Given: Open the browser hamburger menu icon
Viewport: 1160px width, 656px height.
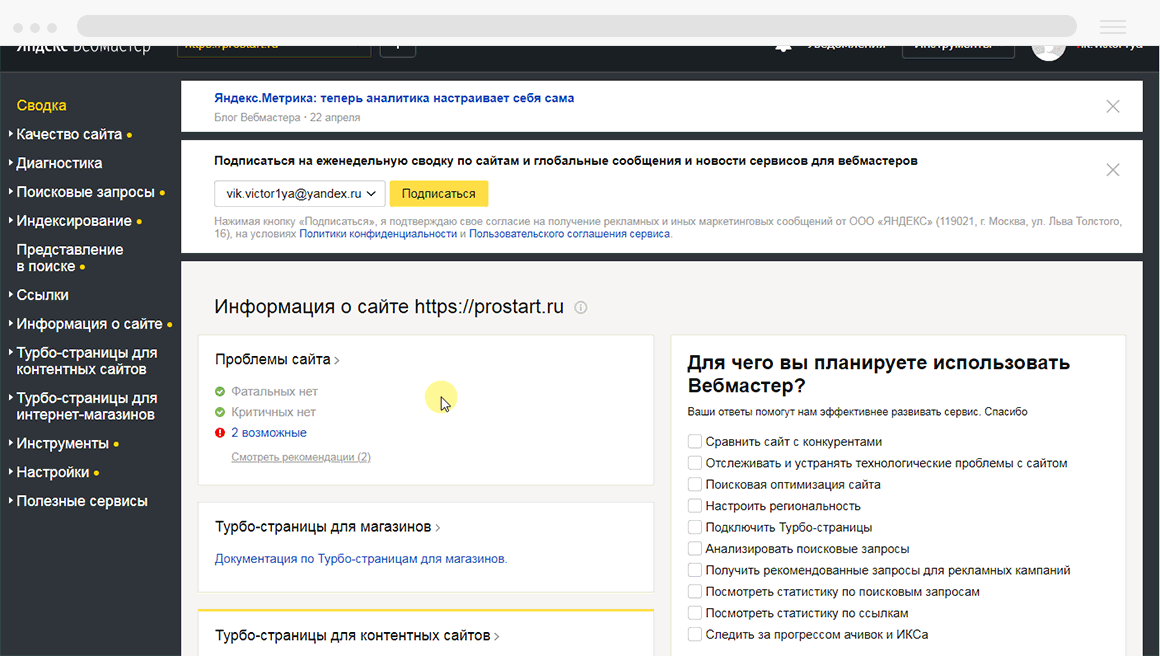Looking at the screenshot, I should 1112,27.
